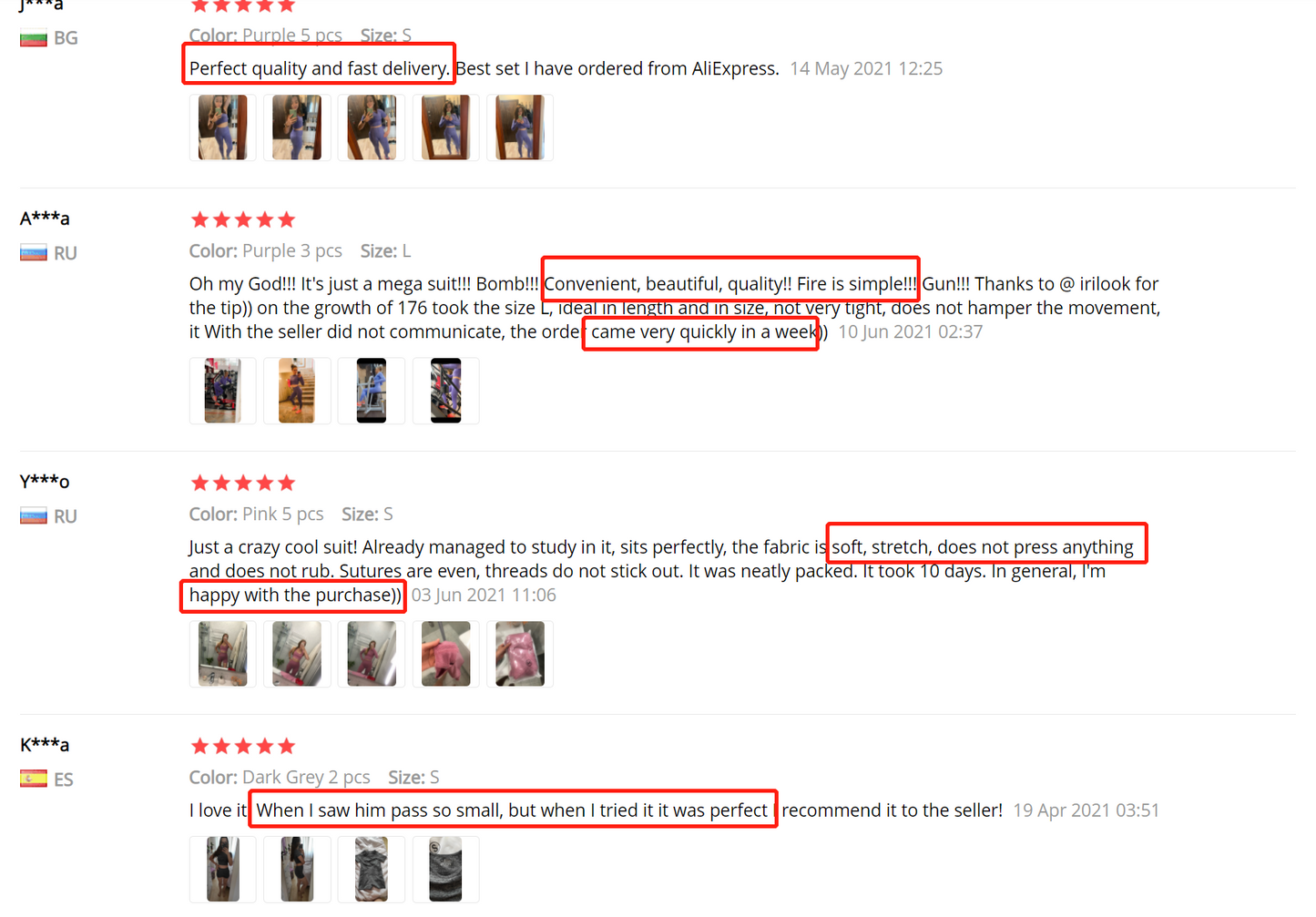
Task: Open first photo in J***a's review
Action: [x=223, y=127]
